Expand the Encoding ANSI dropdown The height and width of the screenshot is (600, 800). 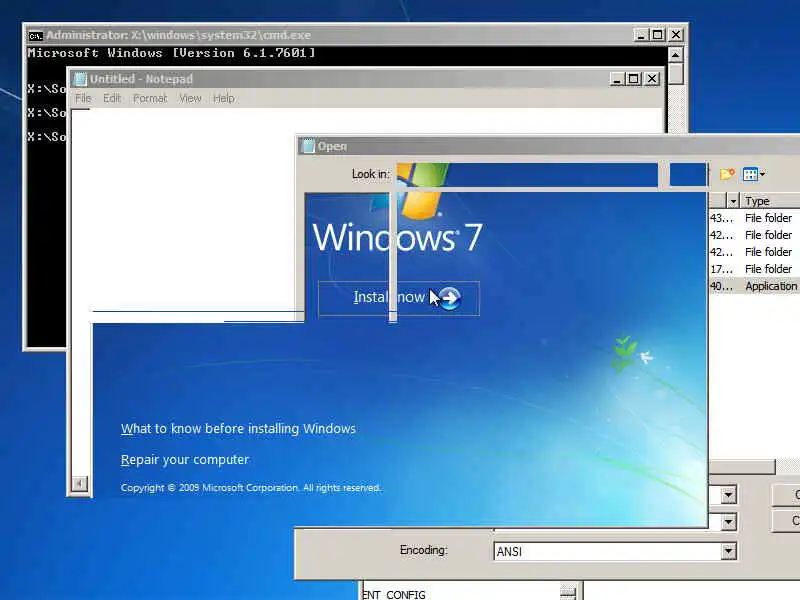pyautogui.click(x=728, y=551)
